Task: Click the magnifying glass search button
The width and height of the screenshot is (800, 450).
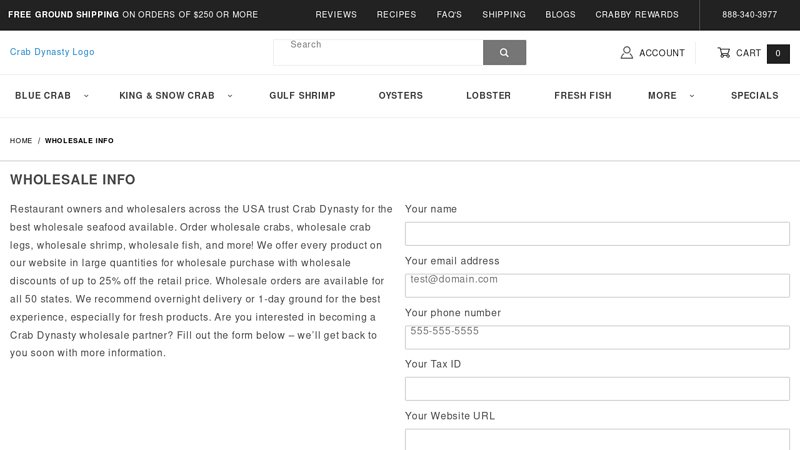Action: 504,53
